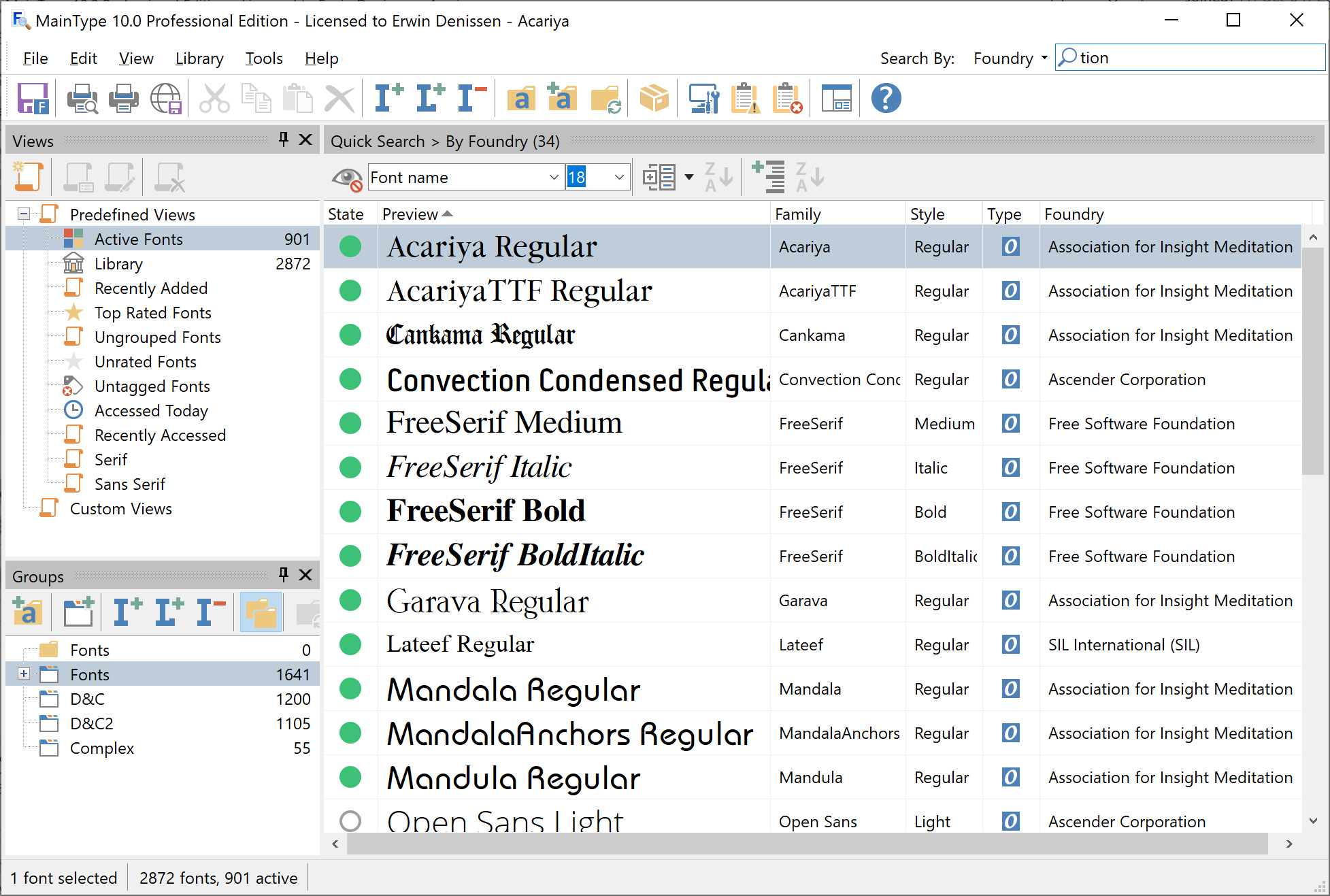Image resolution: width=1330 pixels, height=896 pixels.
Task: Toggle active state of Garava Regular
Action: [x=350, y=600]
